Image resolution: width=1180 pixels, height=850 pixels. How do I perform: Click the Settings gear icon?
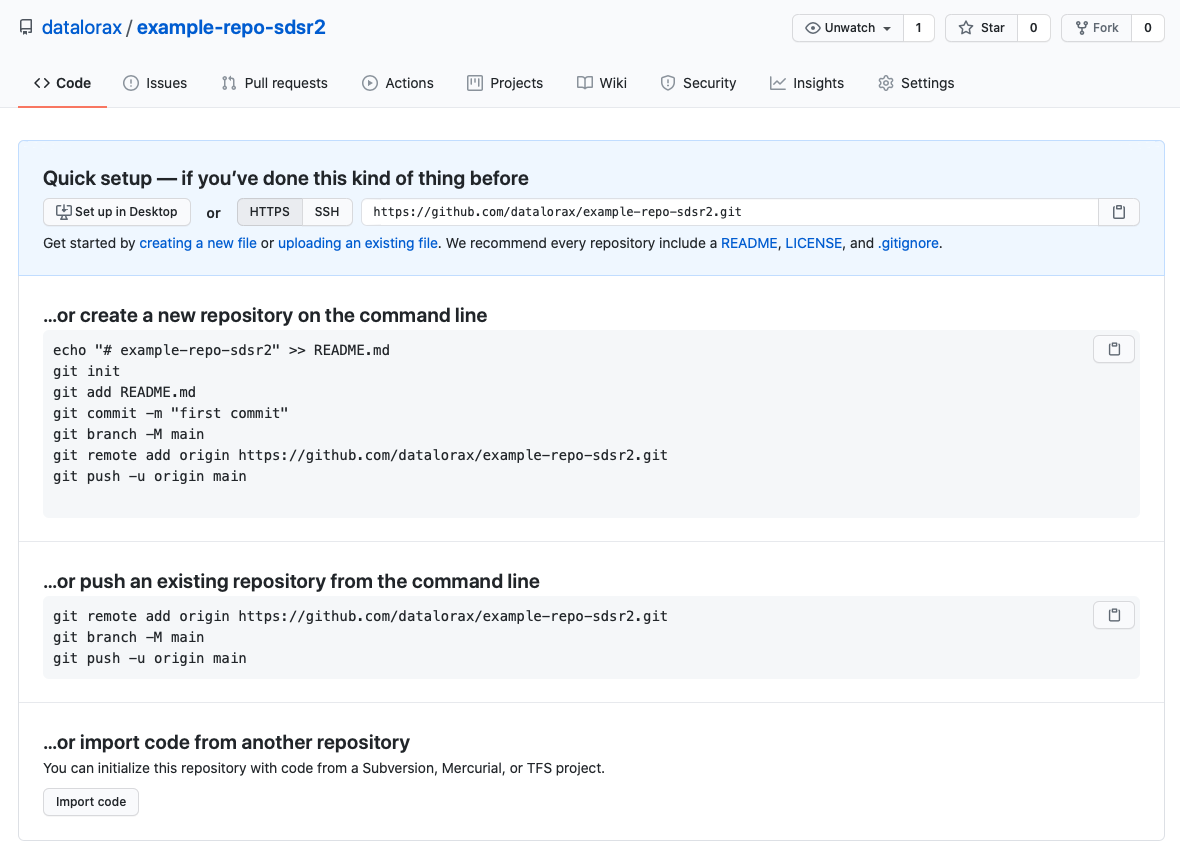886,83
